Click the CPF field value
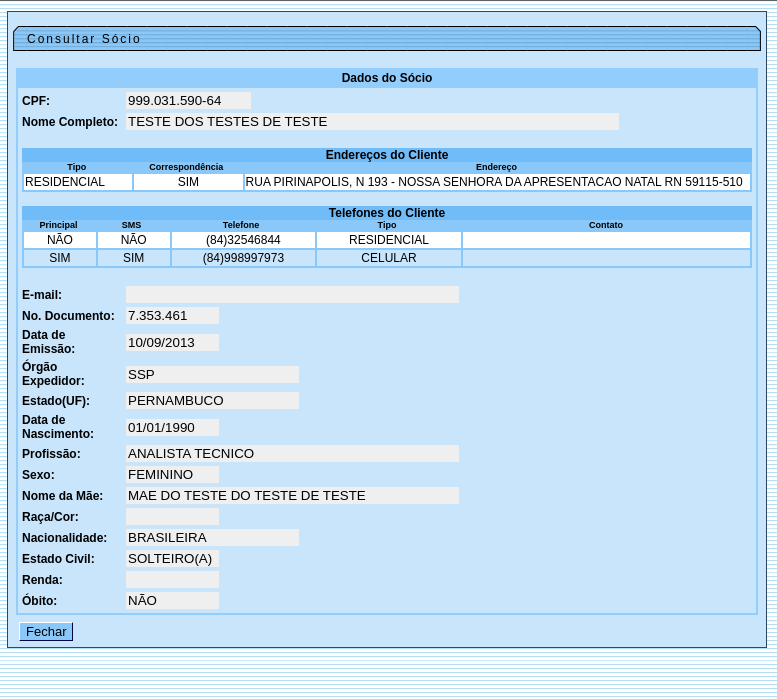777x699 pixels. pyautogui.click(x=188, y=101)
